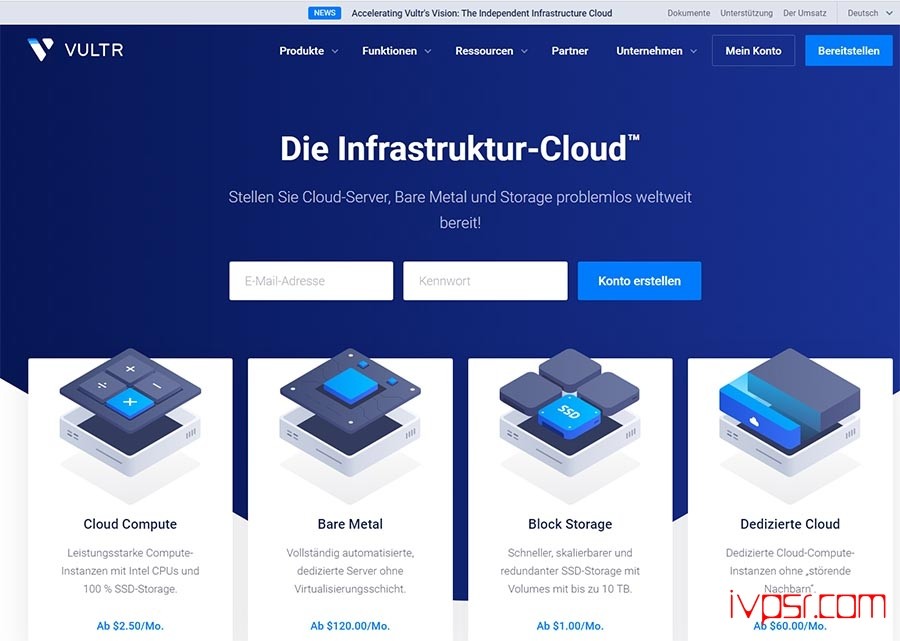Click the NEWS badge
The width and height of the screenshot is (900, 641).
click(x=324, y=13)
